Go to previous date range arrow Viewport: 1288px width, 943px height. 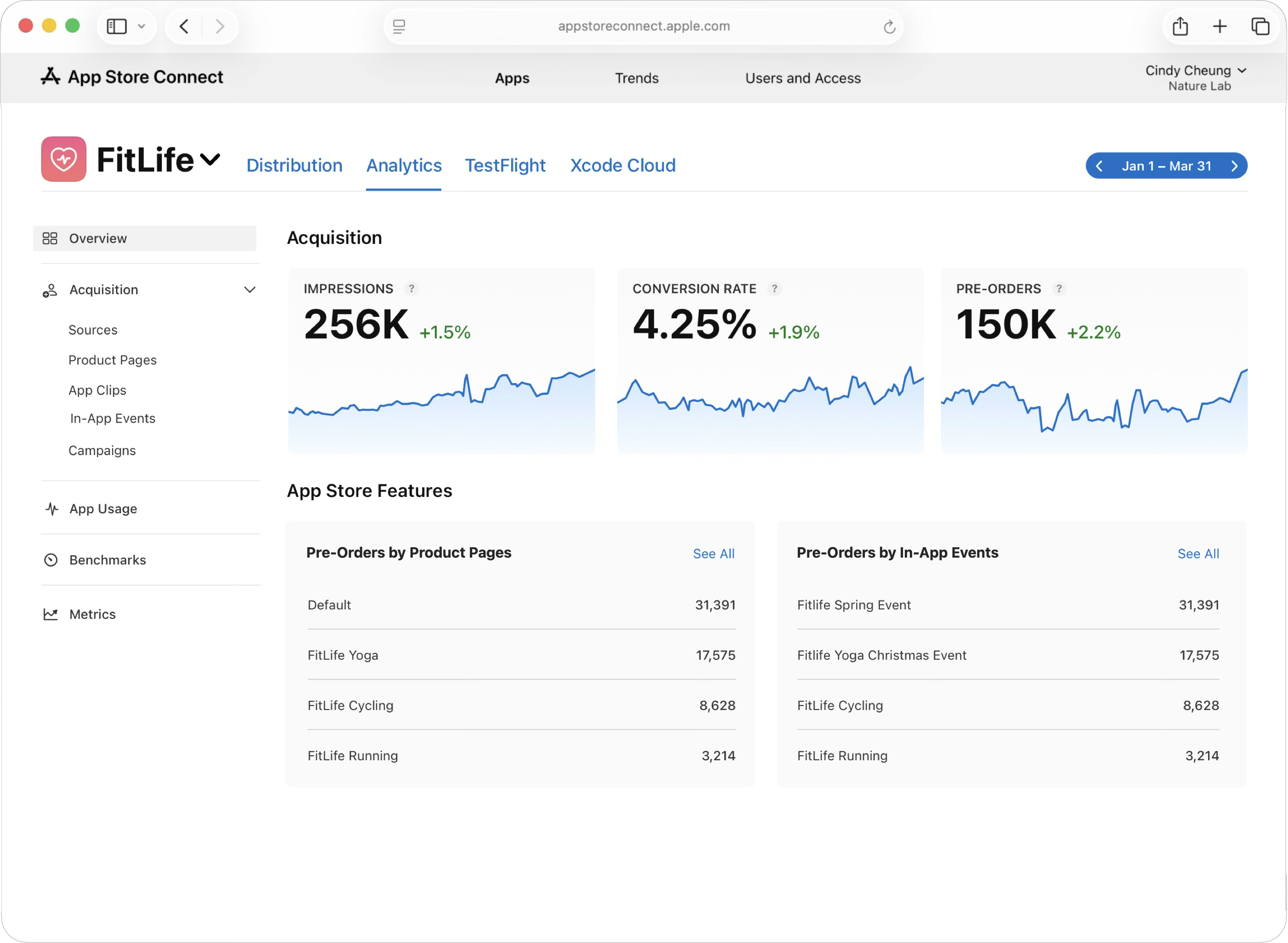tap(1099, 166)
